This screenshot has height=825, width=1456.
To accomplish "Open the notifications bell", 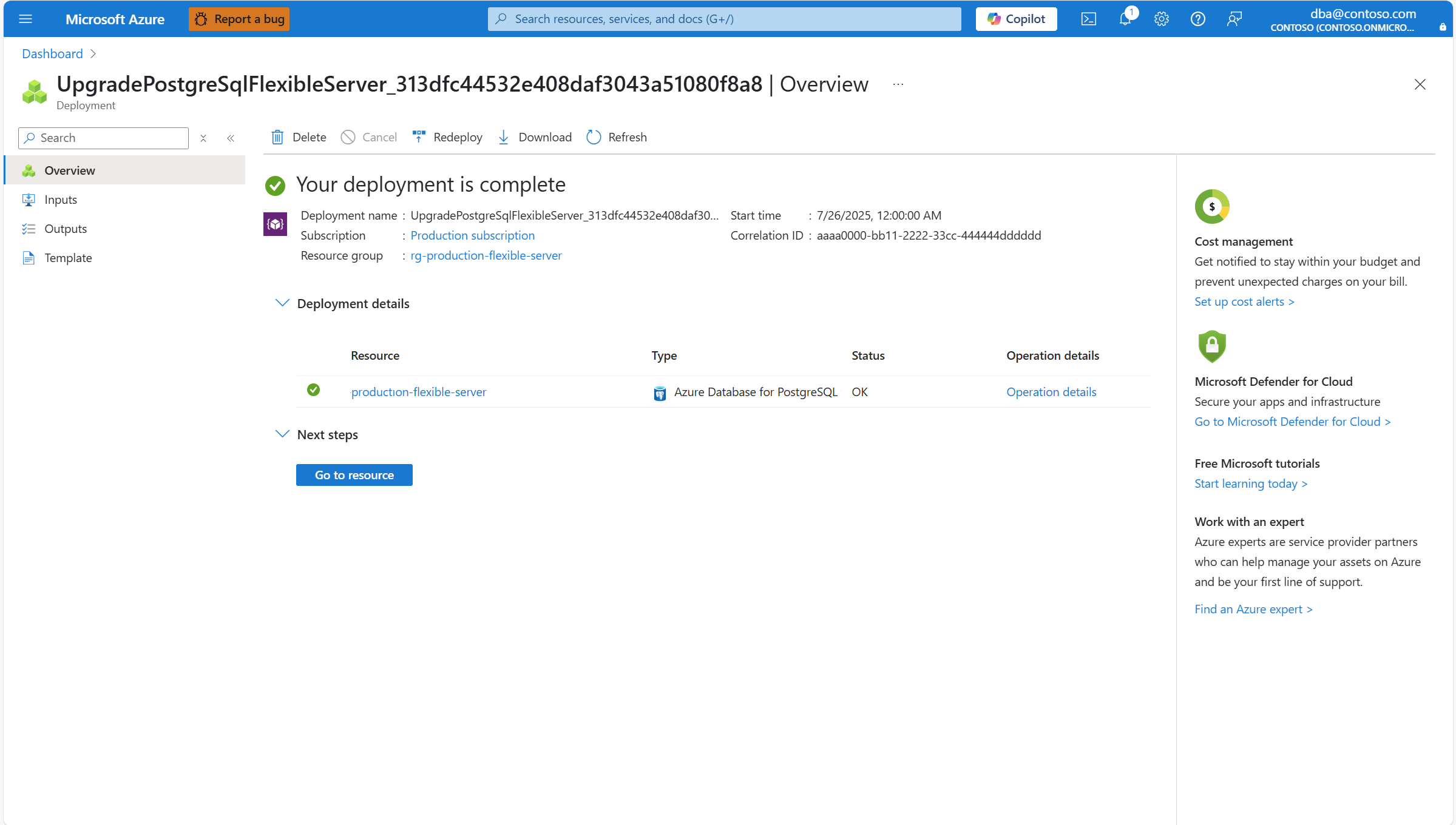I will (x=1125, y=19).
